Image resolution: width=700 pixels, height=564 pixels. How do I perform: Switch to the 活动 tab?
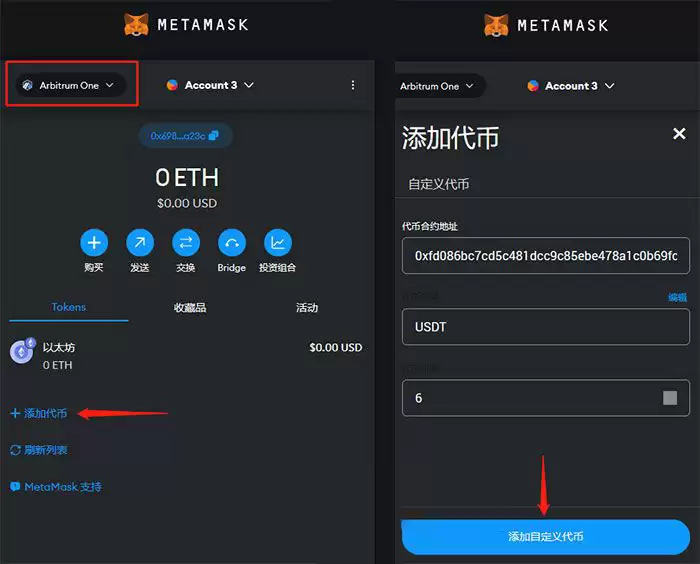click(x=307, y=307)
